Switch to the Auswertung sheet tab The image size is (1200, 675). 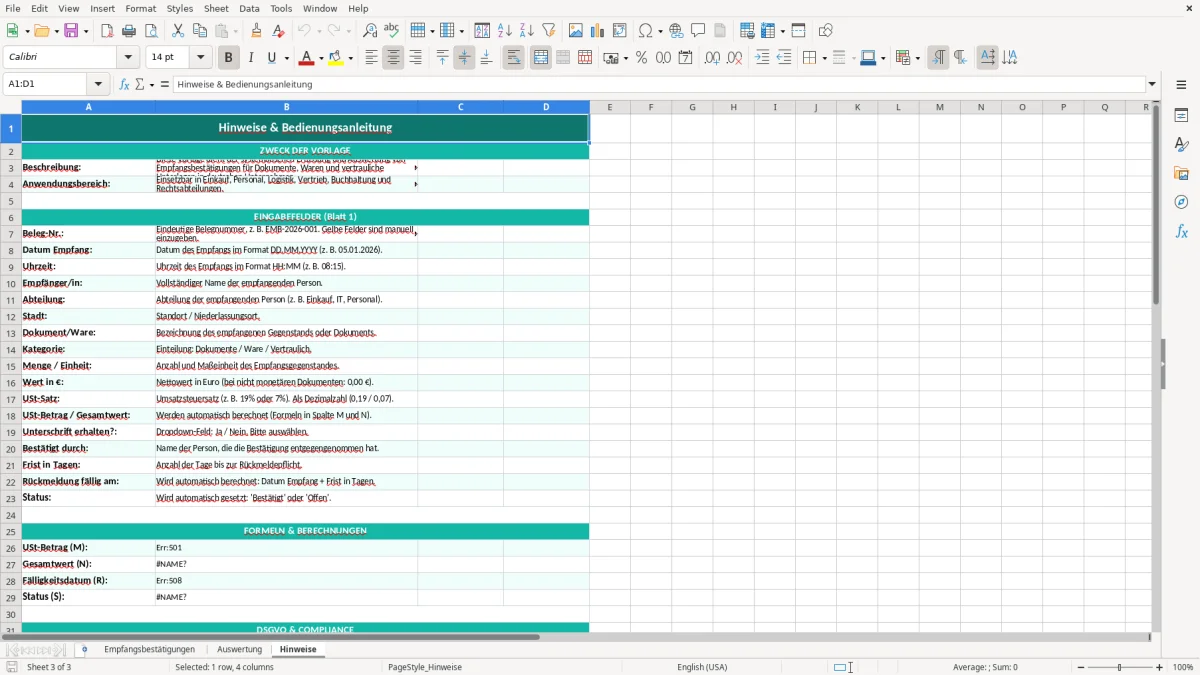click(239, 649)
